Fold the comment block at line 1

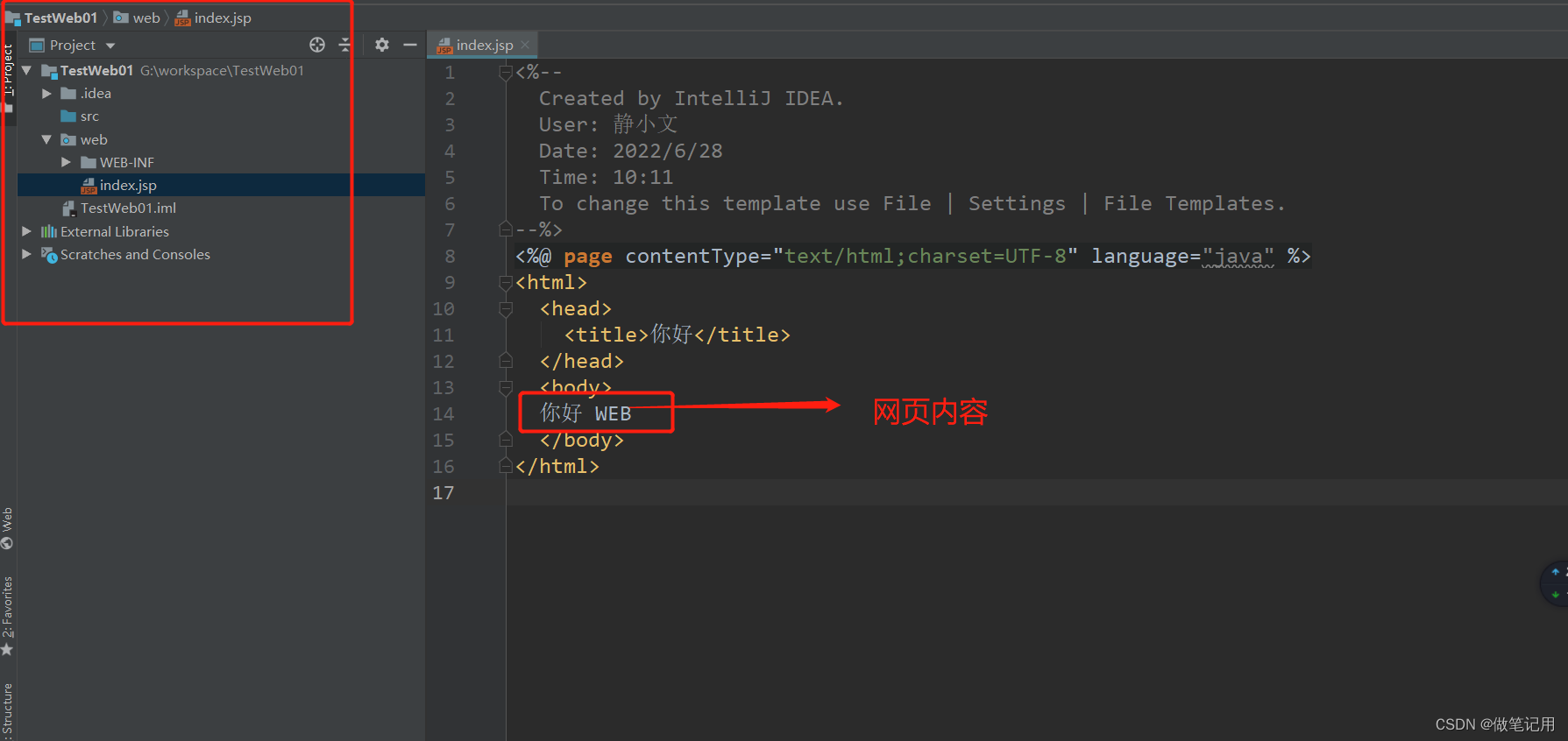pos(506,72)
